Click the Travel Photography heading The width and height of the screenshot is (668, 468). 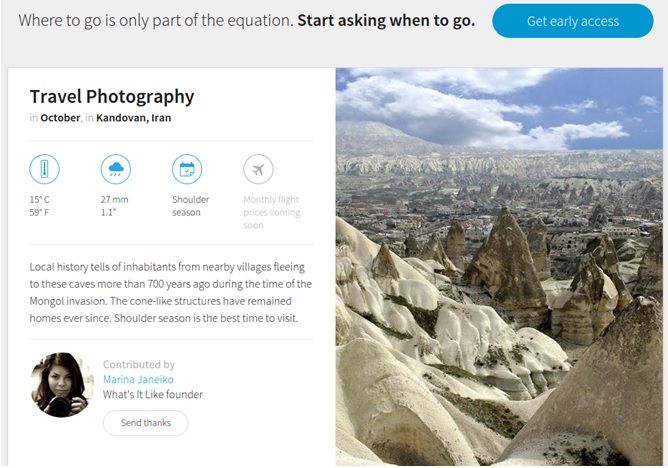coord(112,96)
